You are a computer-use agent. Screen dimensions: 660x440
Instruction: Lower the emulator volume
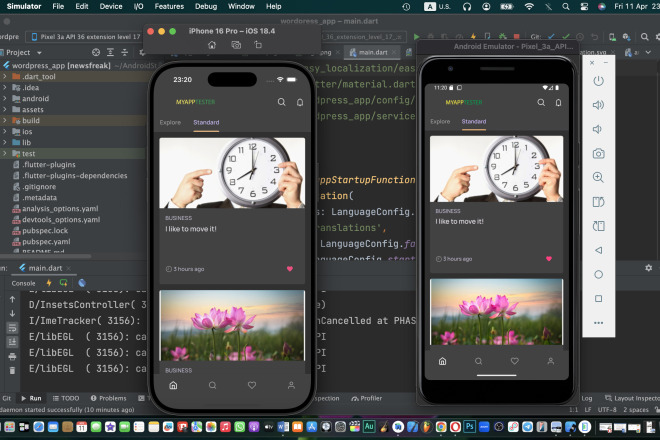tap(597, 129)
